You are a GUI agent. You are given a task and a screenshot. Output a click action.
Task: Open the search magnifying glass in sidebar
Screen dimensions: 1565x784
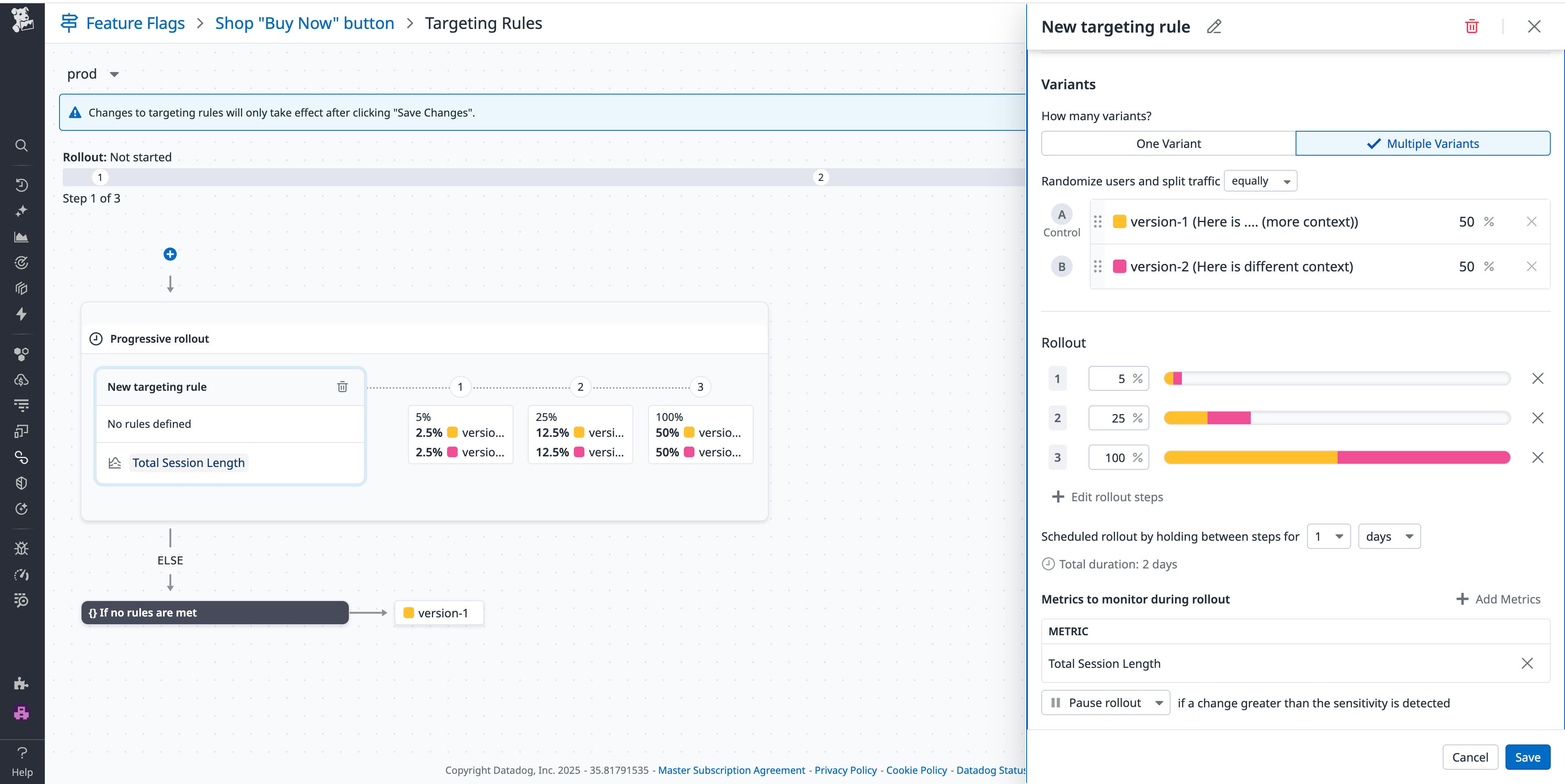(x=22, y=146)
